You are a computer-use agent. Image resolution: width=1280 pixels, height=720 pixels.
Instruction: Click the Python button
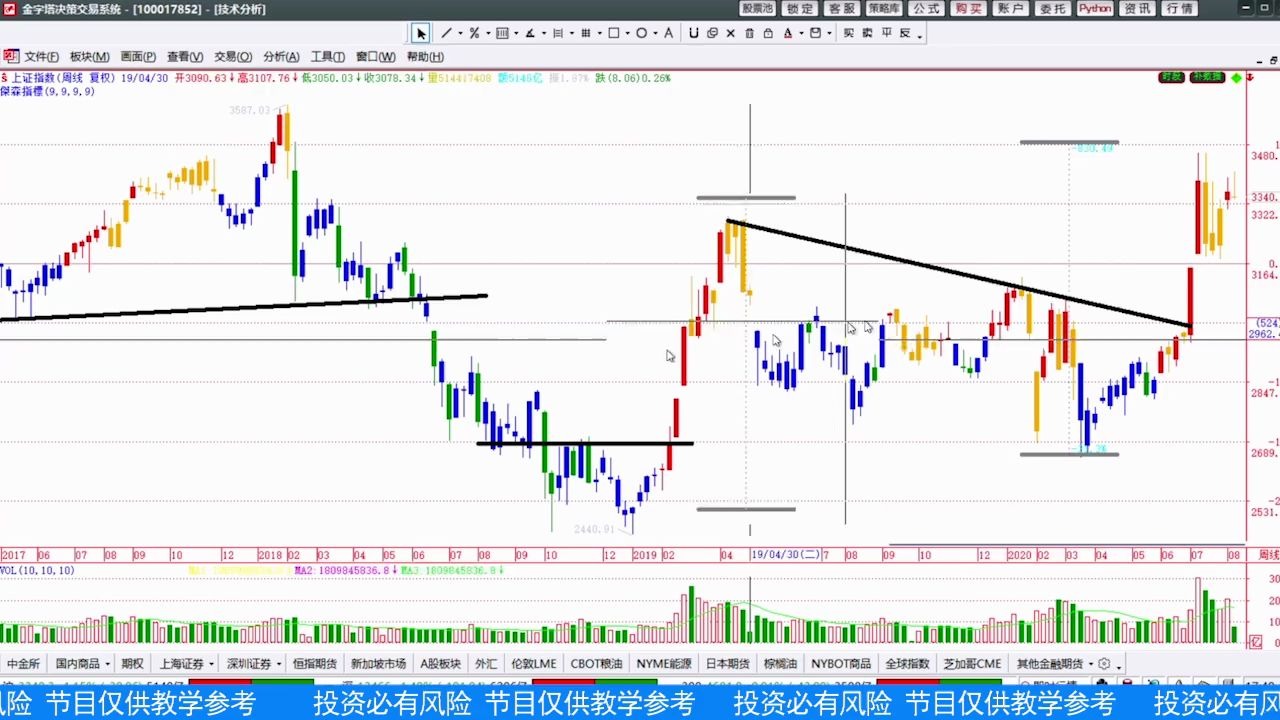(1095, 8)
